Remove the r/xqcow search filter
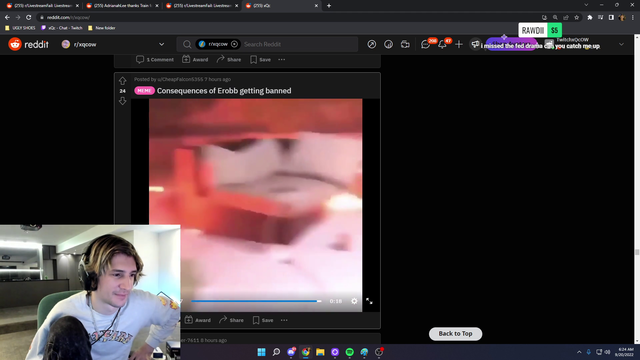 pyautogui.click(x=234, y=44)
